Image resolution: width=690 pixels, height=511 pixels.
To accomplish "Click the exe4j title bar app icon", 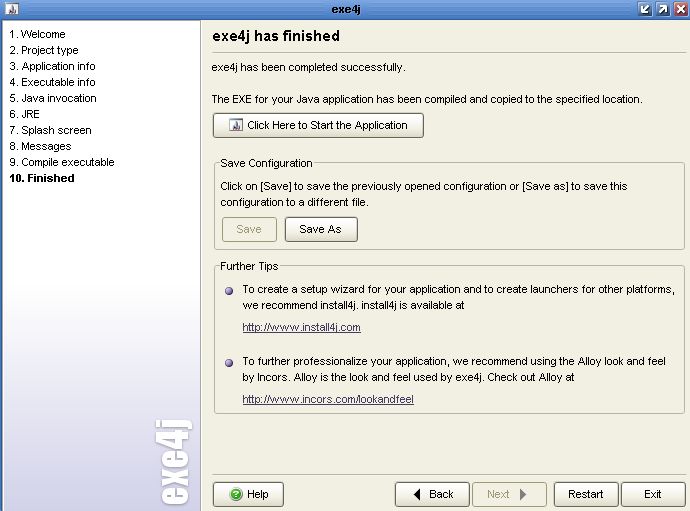I will coord(12,8).
